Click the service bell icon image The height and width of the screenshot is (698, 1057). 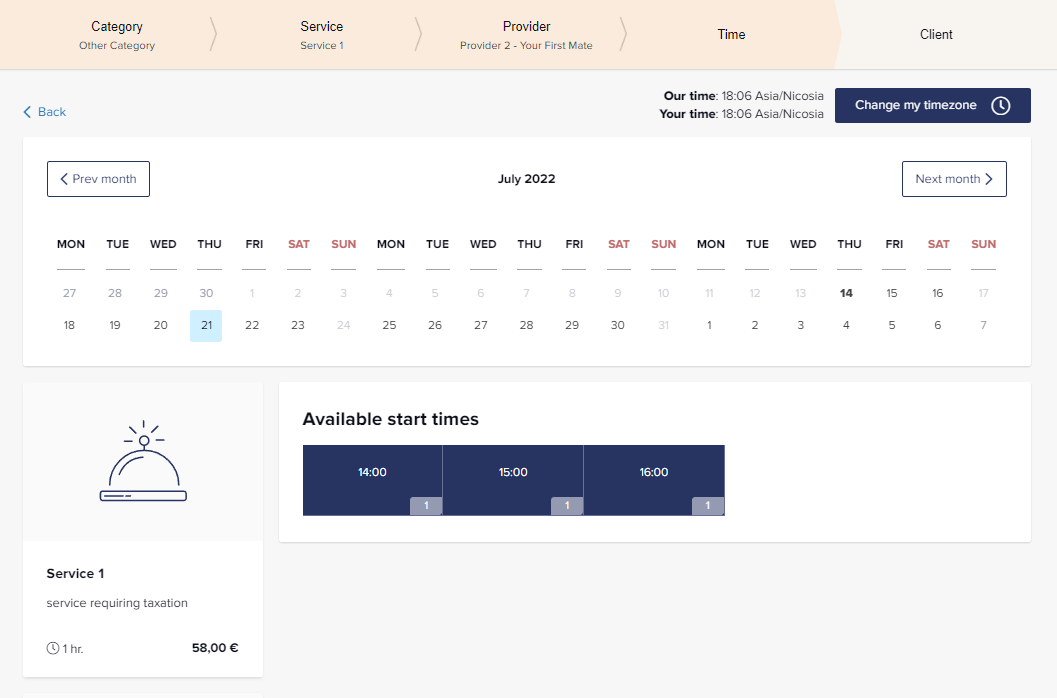click(143, 462)
